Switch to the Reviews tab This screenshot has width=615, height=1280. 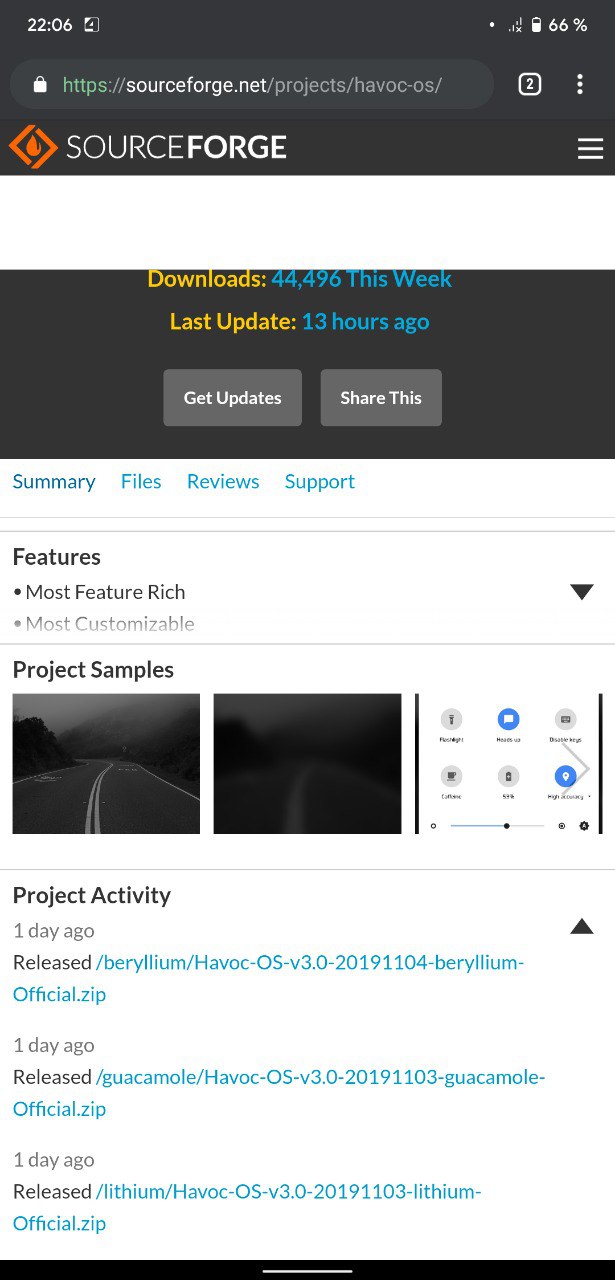[223, 482]
